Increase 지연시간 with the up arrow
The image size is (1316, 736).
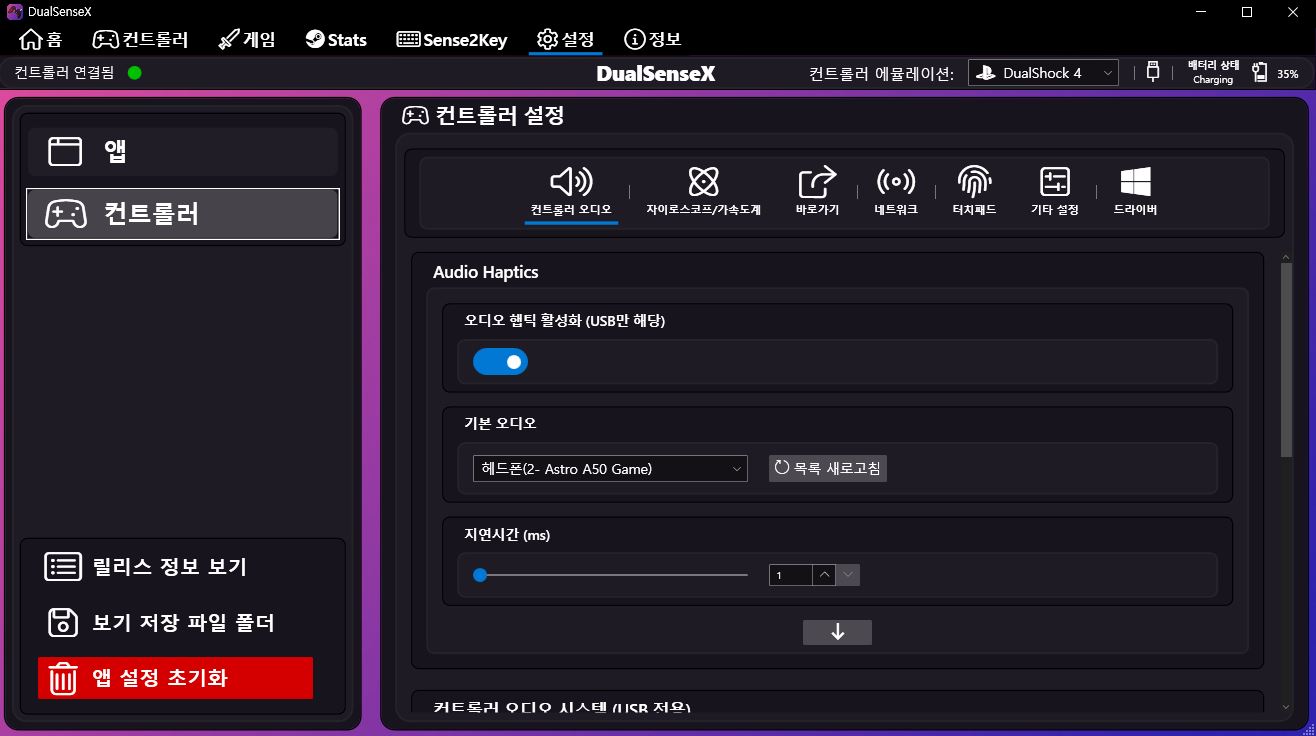(824, 575)
